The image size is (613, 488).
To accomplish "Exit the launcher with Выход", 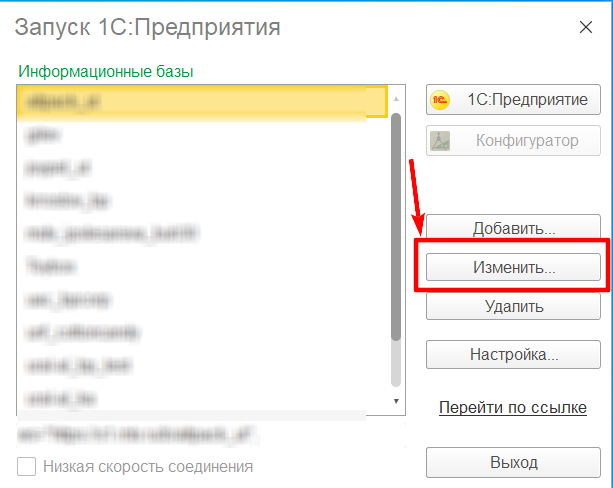I will click(x=513, y=463).
